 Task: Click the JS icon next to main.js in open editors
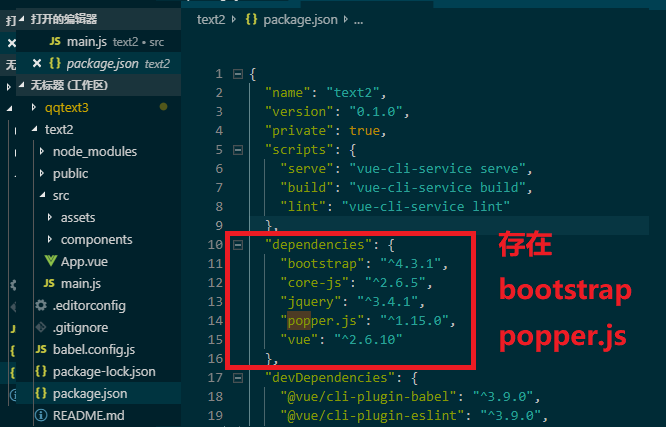(55, 41)
